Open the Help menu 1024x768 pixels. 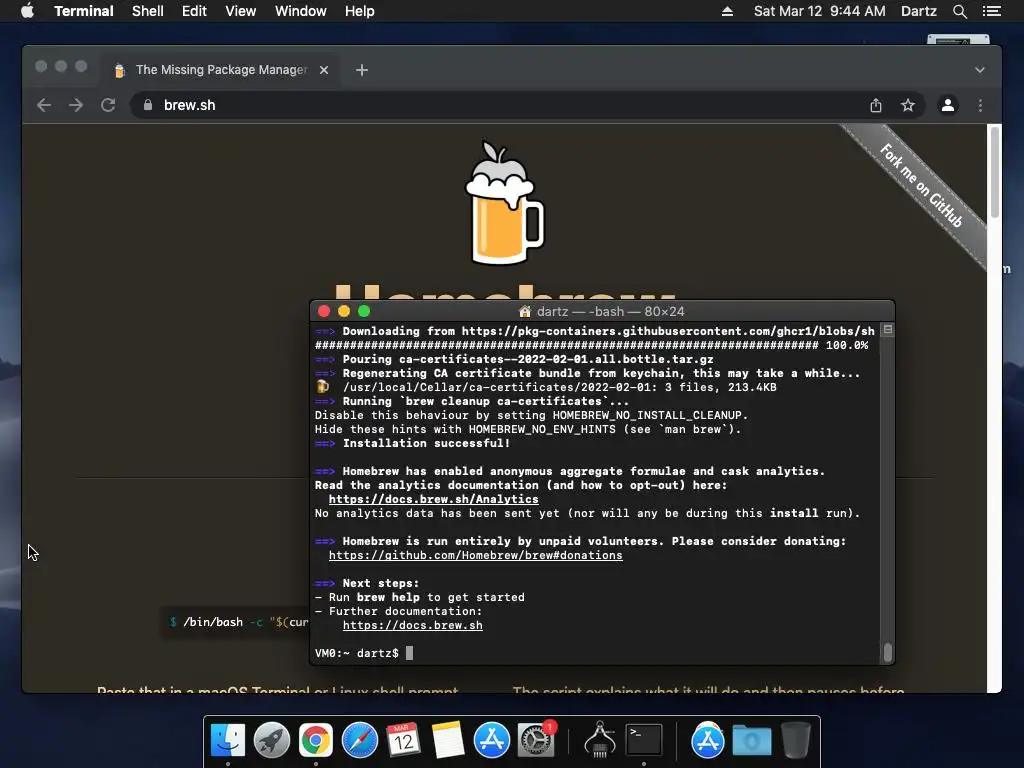[x=359, y=11]
